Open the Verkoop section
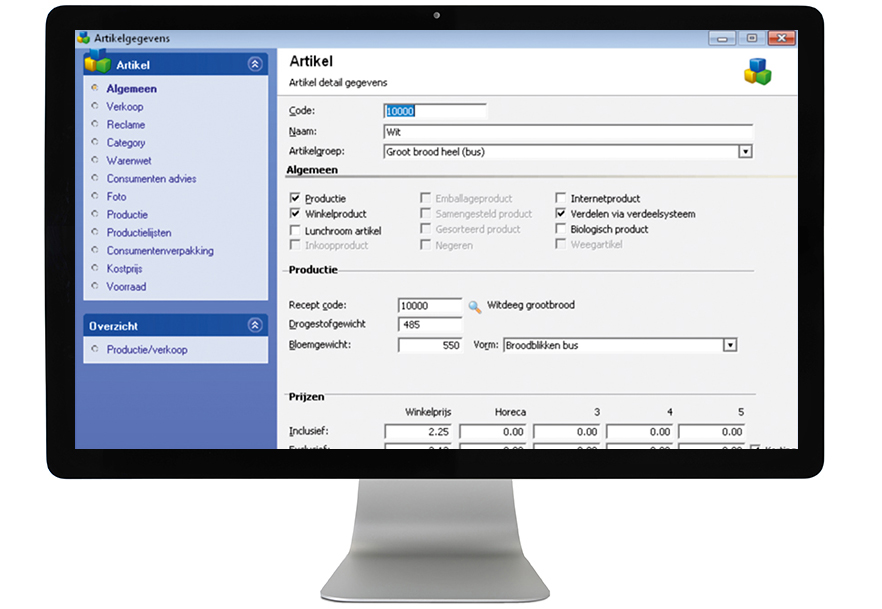The height and width of the screenshot is (609, 882). click(125, 107)
